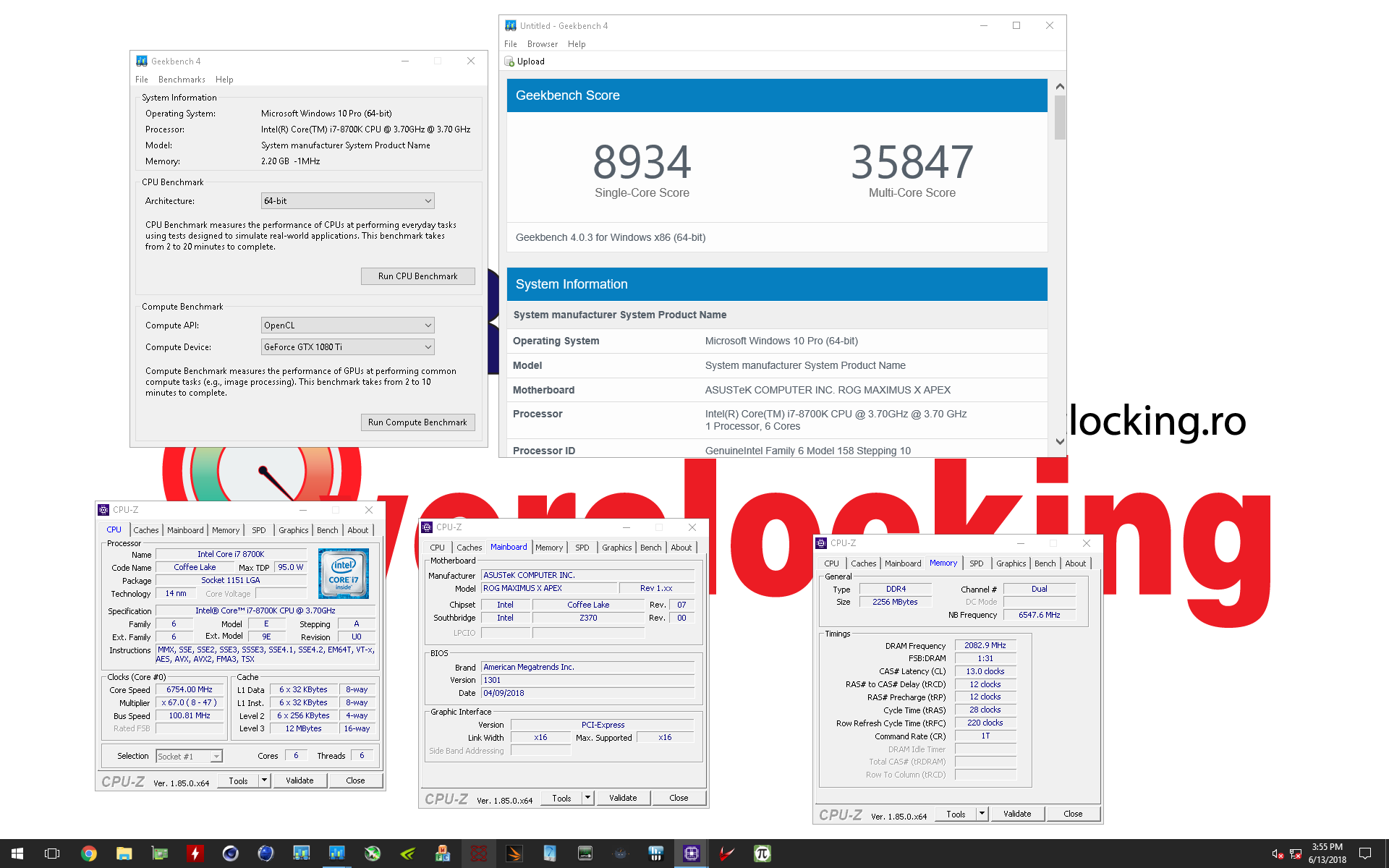Screen dimensions: 1389x868
Task: Click the CPU-Z Memory window title icon
Action: pyautogui.click(x=821, y=543)
